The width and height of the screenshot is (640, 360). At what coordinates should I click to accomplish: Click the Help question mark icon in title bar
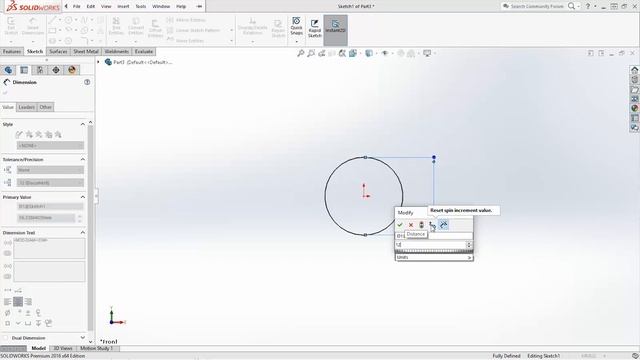click(588, 6)
